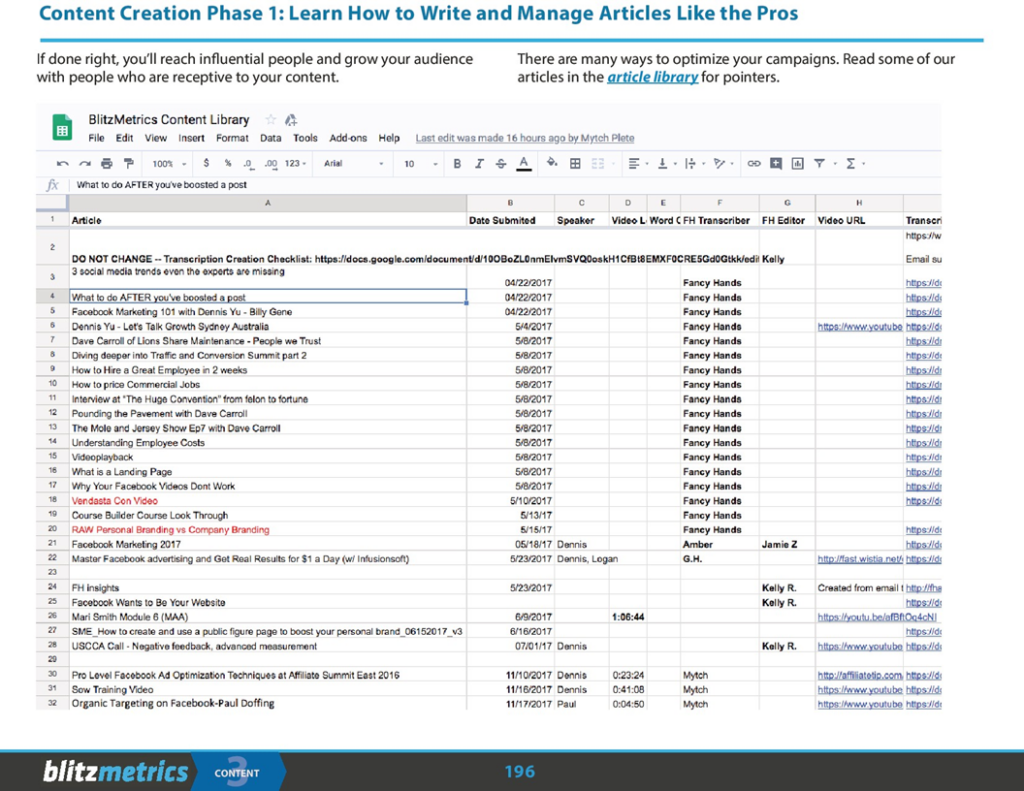Open the File menu
Image resolution: width=1024 pixels, height=791 pixels.
click(x=96, y=138)
